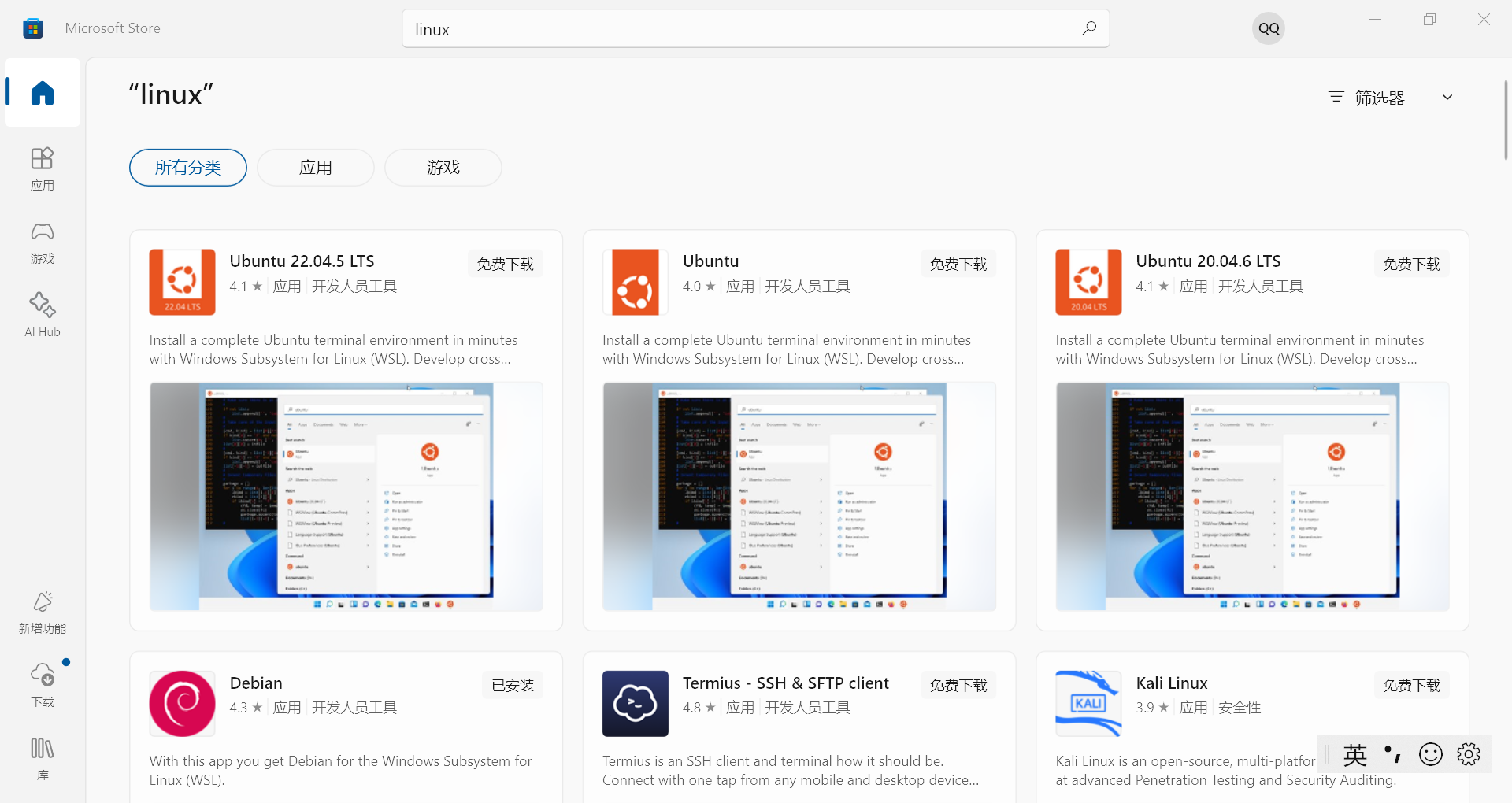This screenshot has height=803, width=1512.
Task: Open the Debian swirl app icon
Action: pos(182,703)
